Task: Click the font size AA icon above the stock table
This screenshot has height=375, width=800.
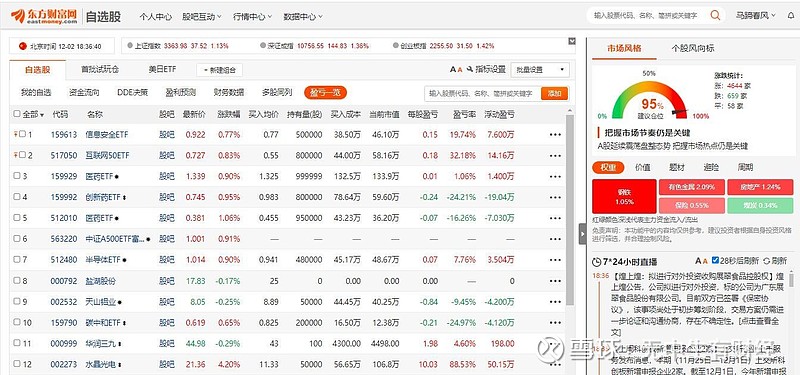Action: tap(456, 69)
